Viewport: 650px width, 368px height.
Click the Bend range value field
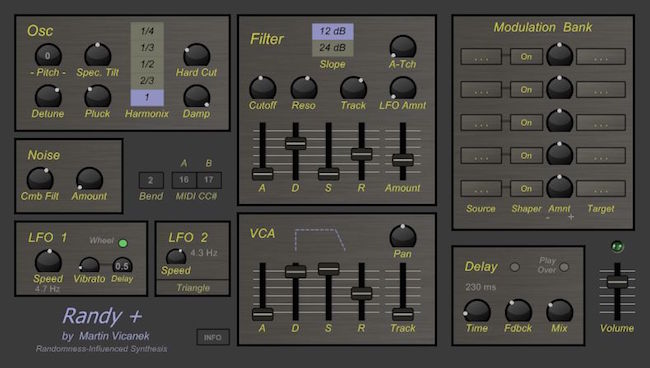151,180
